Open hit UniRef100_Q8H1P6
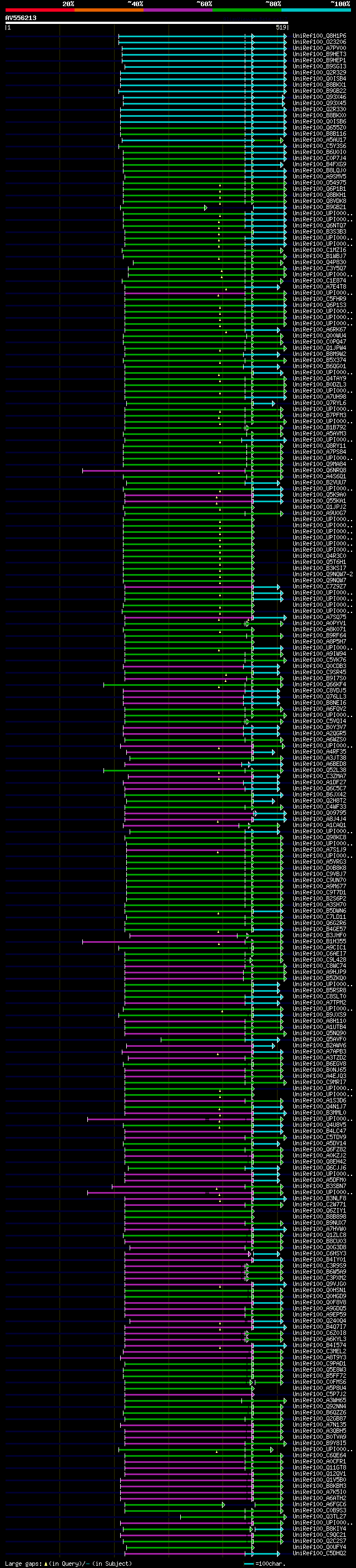 pos(319,36)
